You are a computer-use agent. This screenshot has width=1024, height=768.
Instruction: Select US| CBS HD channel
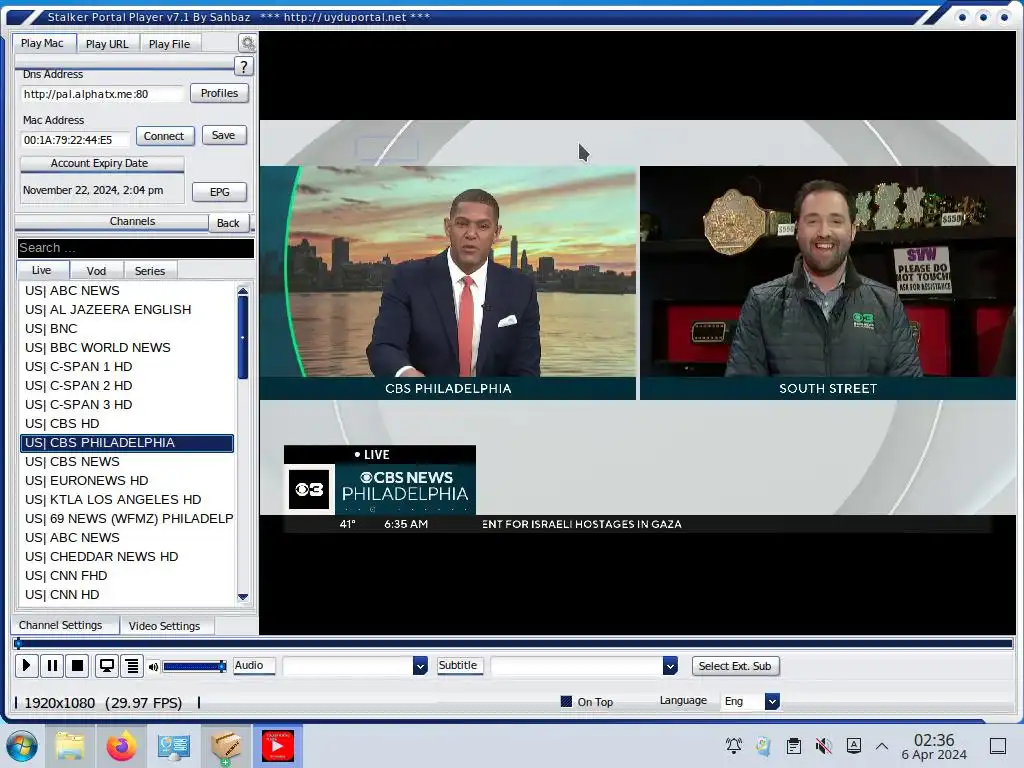127,423
